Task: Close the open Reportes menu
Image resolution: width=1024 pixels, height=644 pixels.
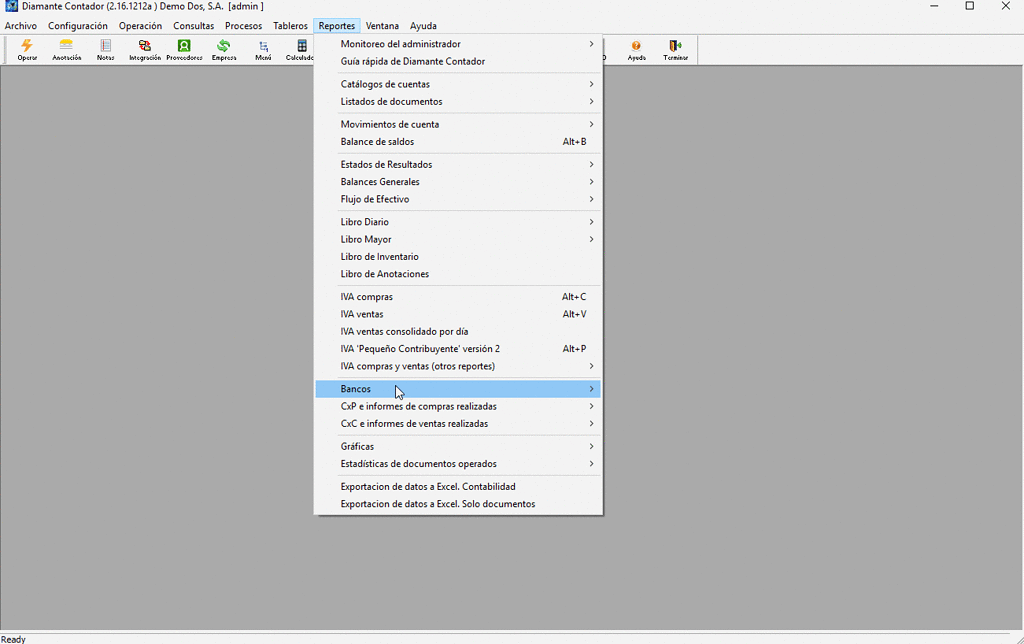Action: [337, 26]
